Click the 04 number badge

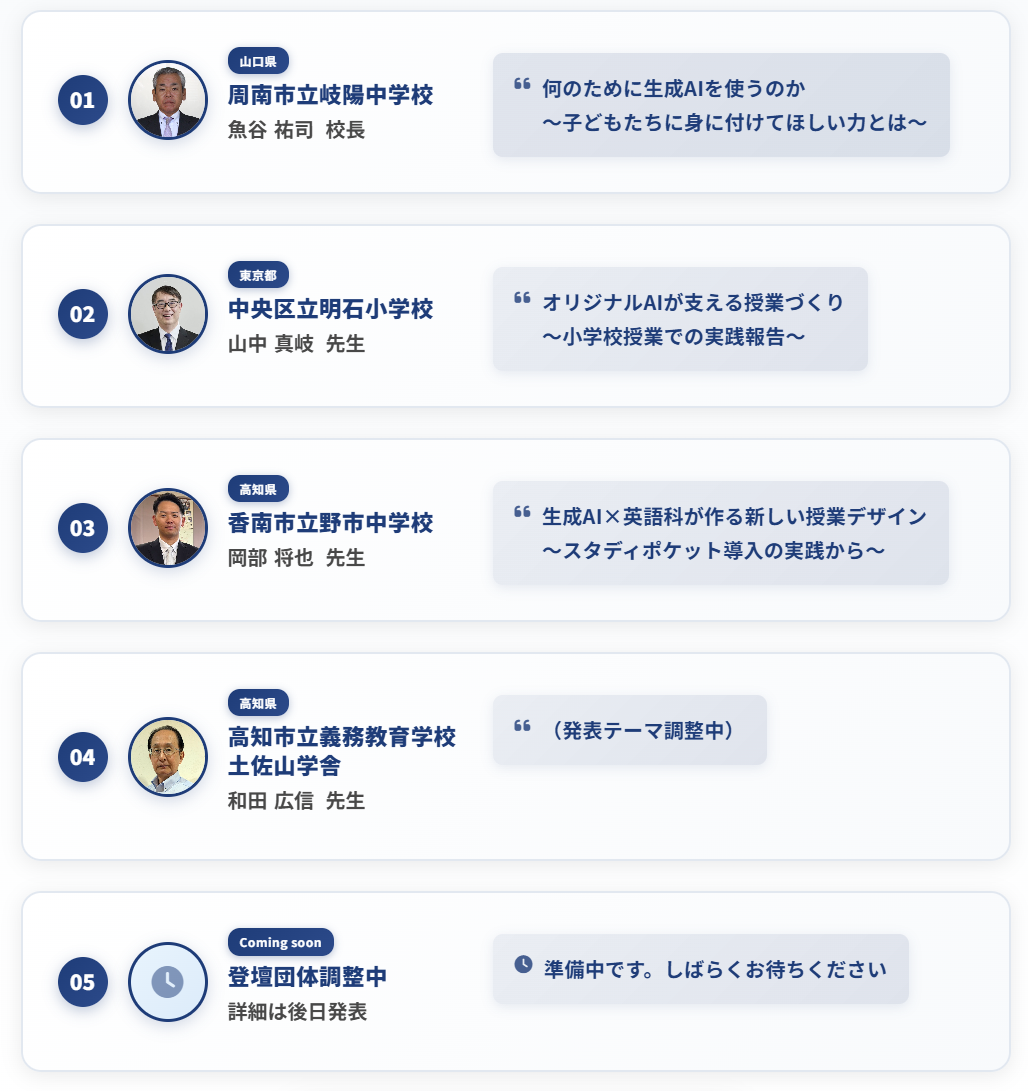pos(82,756)
